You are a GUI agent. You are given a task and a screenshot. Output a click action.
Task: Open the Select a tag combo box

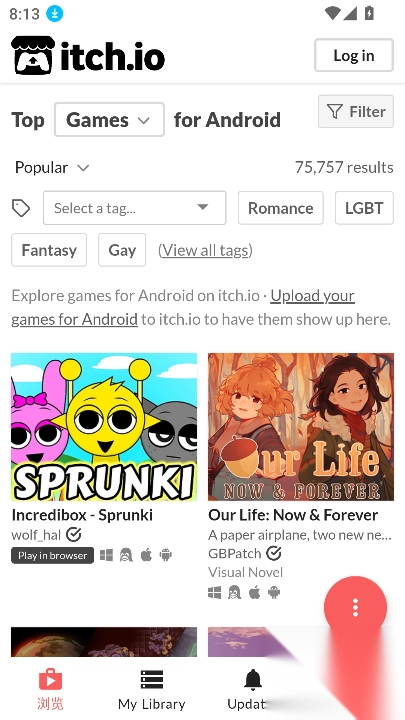click(135, 208)
